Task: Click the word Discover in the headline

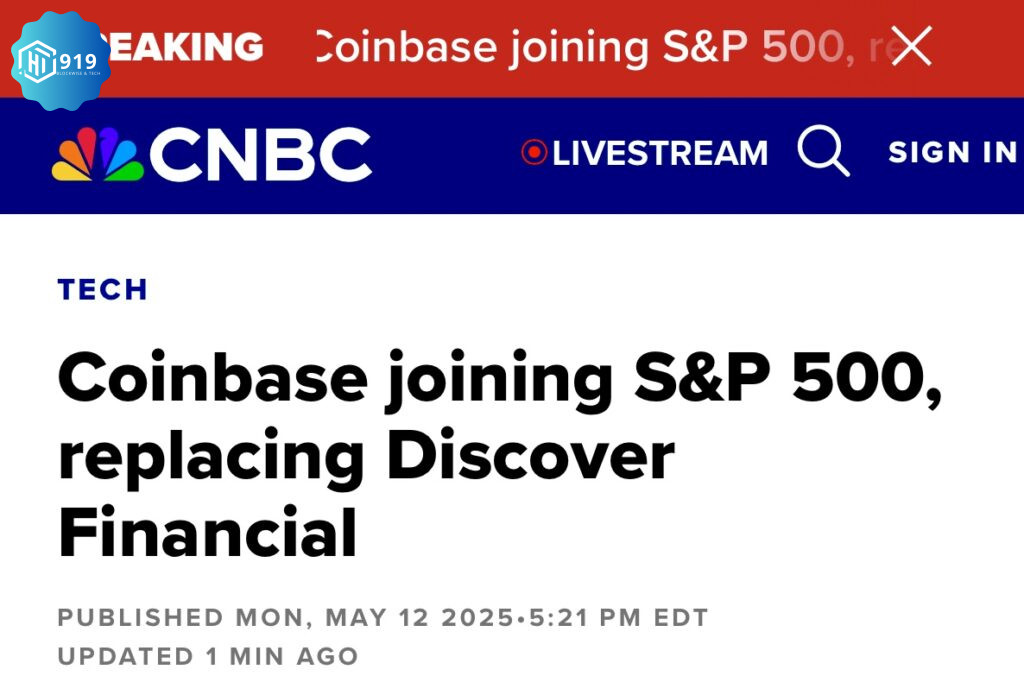Action: (x=530, y=456)
